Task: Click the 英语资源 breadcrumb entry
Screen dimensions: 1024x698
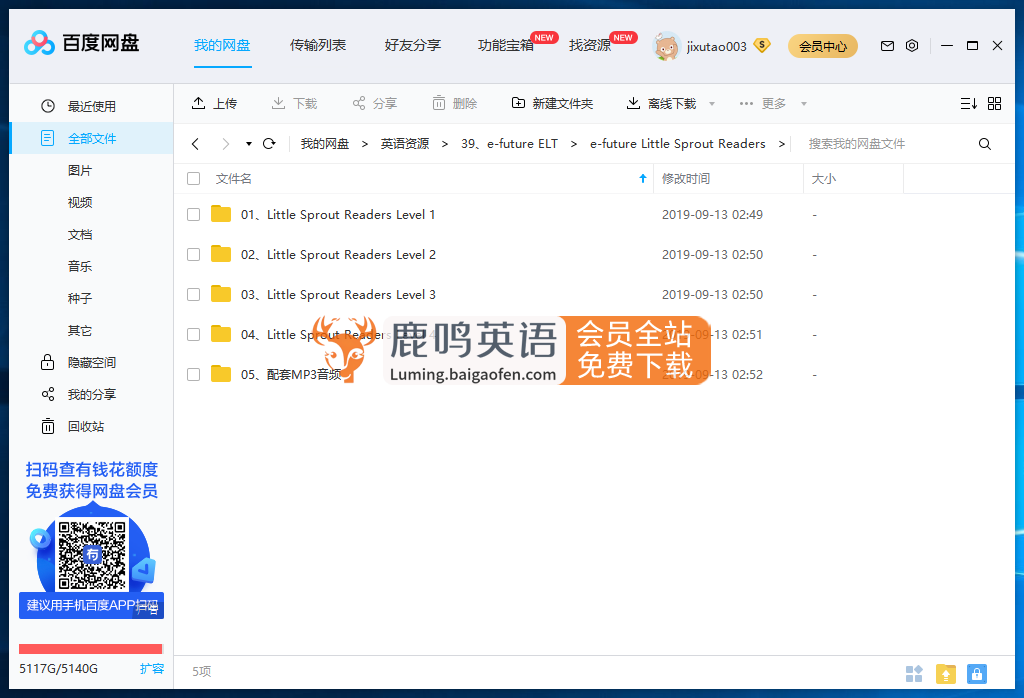Action: [406, 143]
